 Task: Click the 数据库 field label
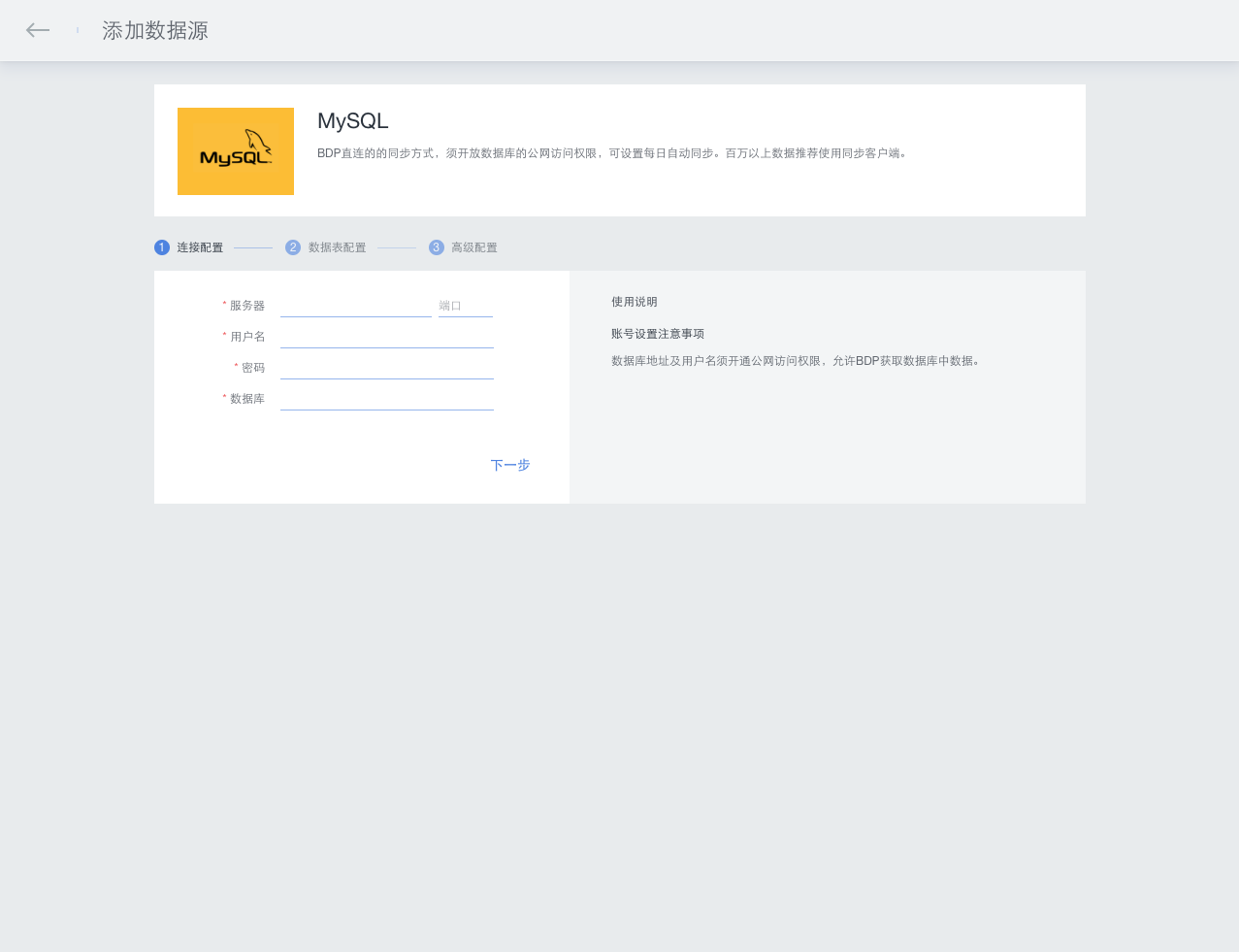coord(247,399)
